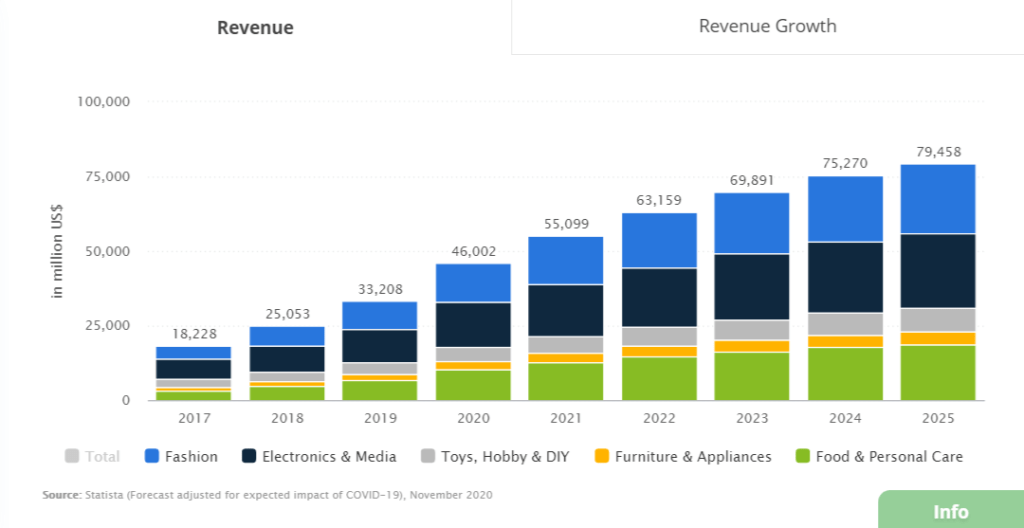Click the 33,208 total label
This screenshot has width=1024, height=528.
(379, 289)
